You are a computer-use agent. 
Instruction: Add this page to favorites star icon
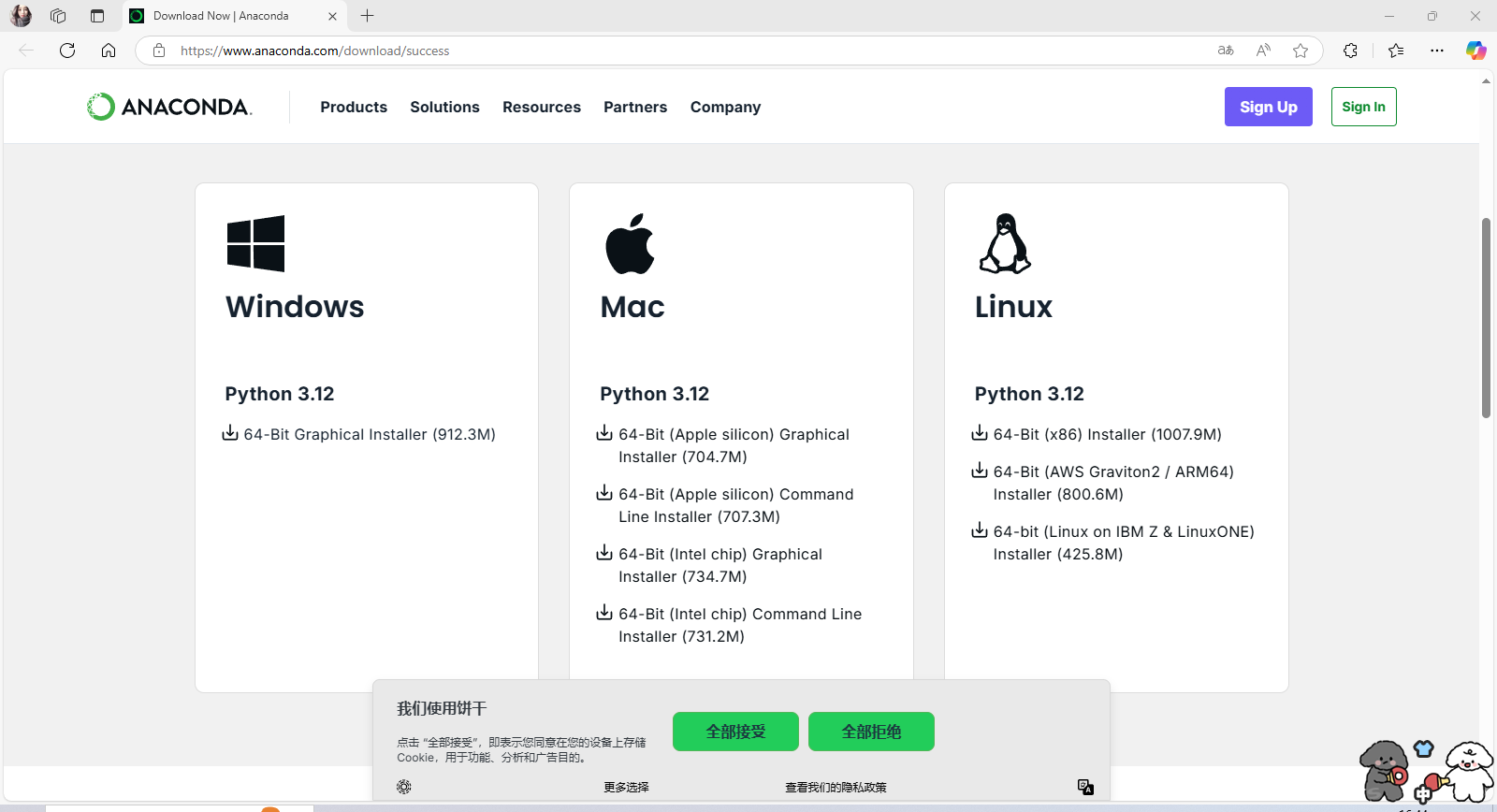coord(1301,51)
